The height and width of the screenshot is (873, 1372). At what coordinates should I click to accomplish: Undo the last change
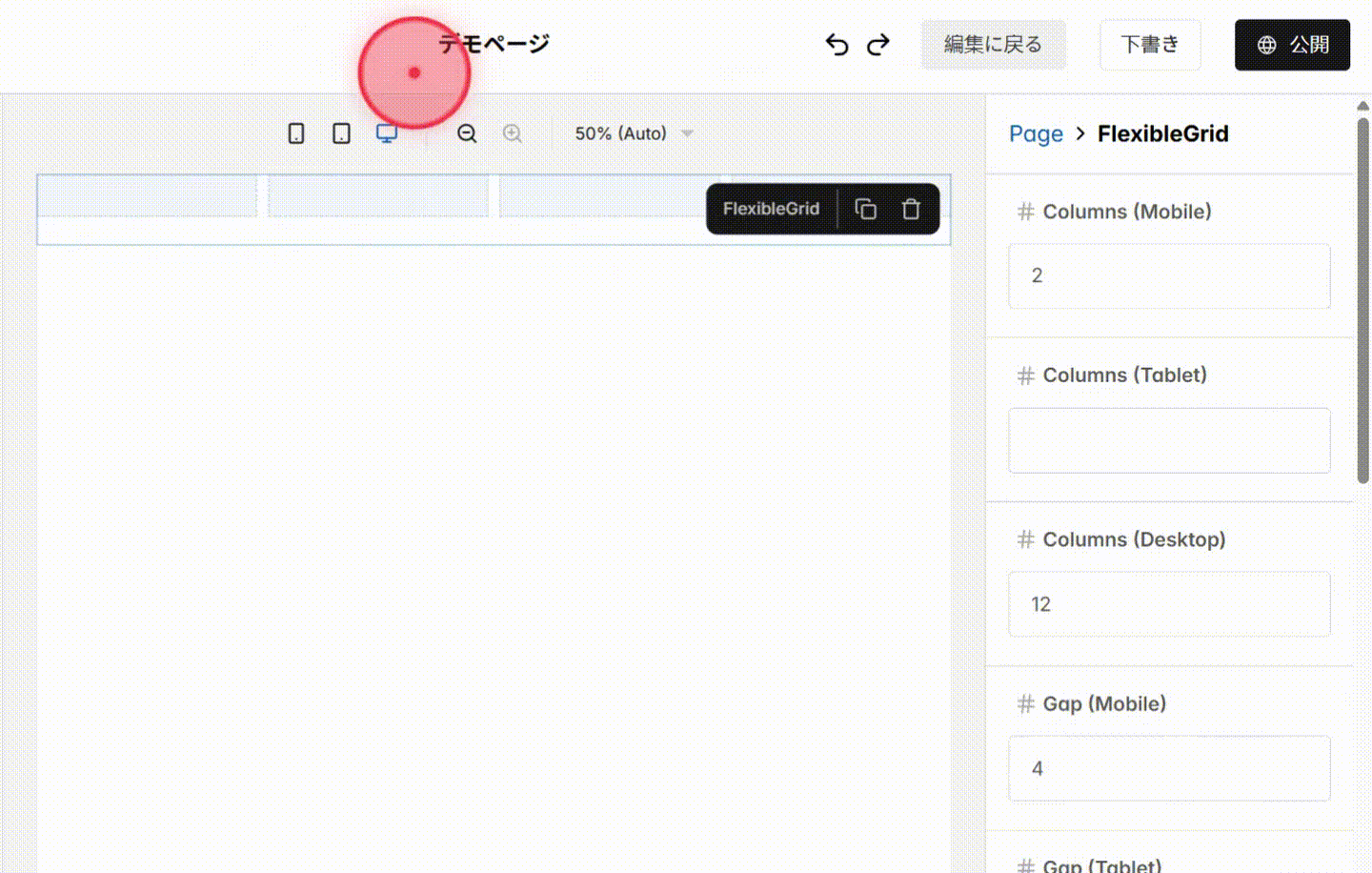coord(836,44)
